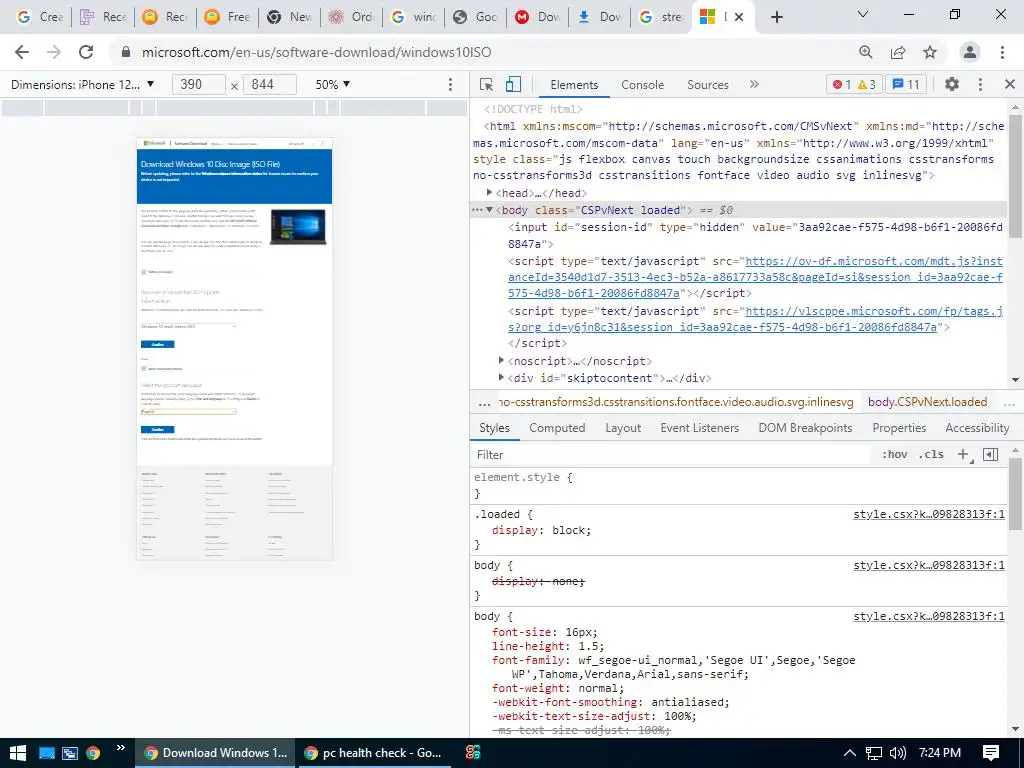
Task: Open the 50% zoom dropdown
Action: (x=333, y=84)
